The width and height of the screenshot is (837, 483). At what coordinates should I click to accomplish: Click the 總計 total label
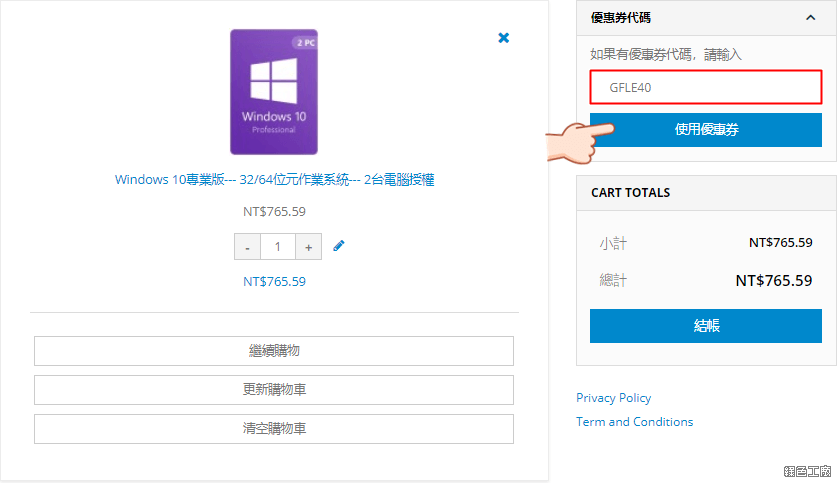(x=613, y=280)
